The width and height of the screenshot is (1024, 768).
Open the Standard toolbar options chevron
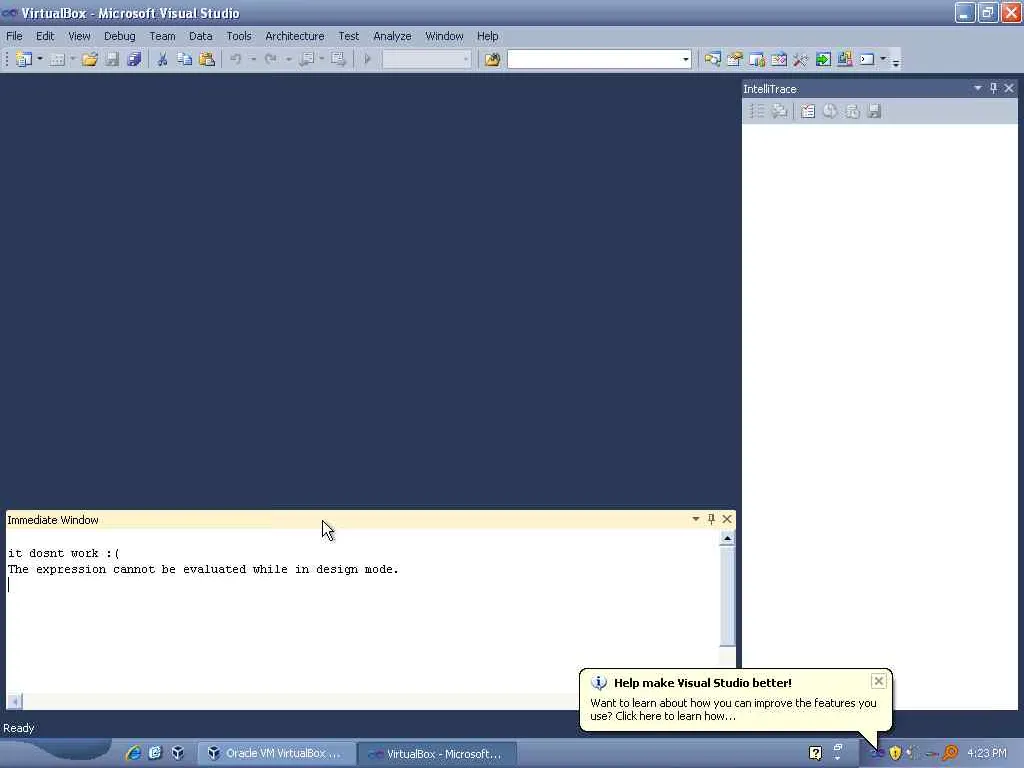(x=896, y=62)
